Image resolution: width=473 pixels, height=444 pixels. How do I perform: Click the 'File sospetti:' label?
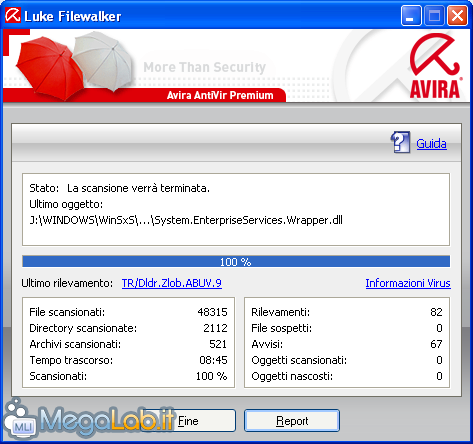pos(281,328)
